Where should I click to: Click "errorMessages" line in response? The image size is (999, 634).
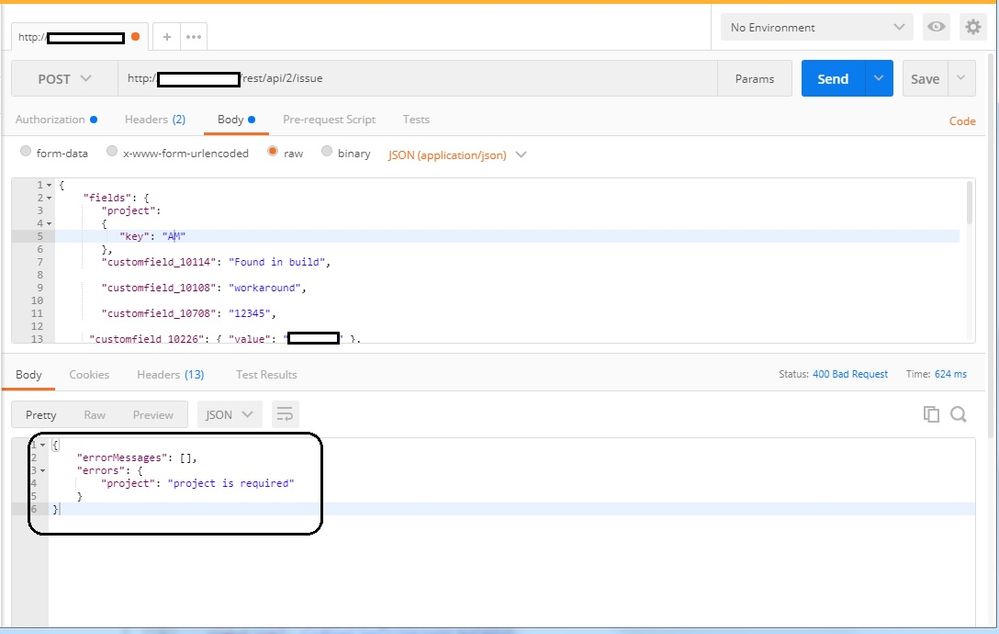pyautogui.click(x=137, y=457)
